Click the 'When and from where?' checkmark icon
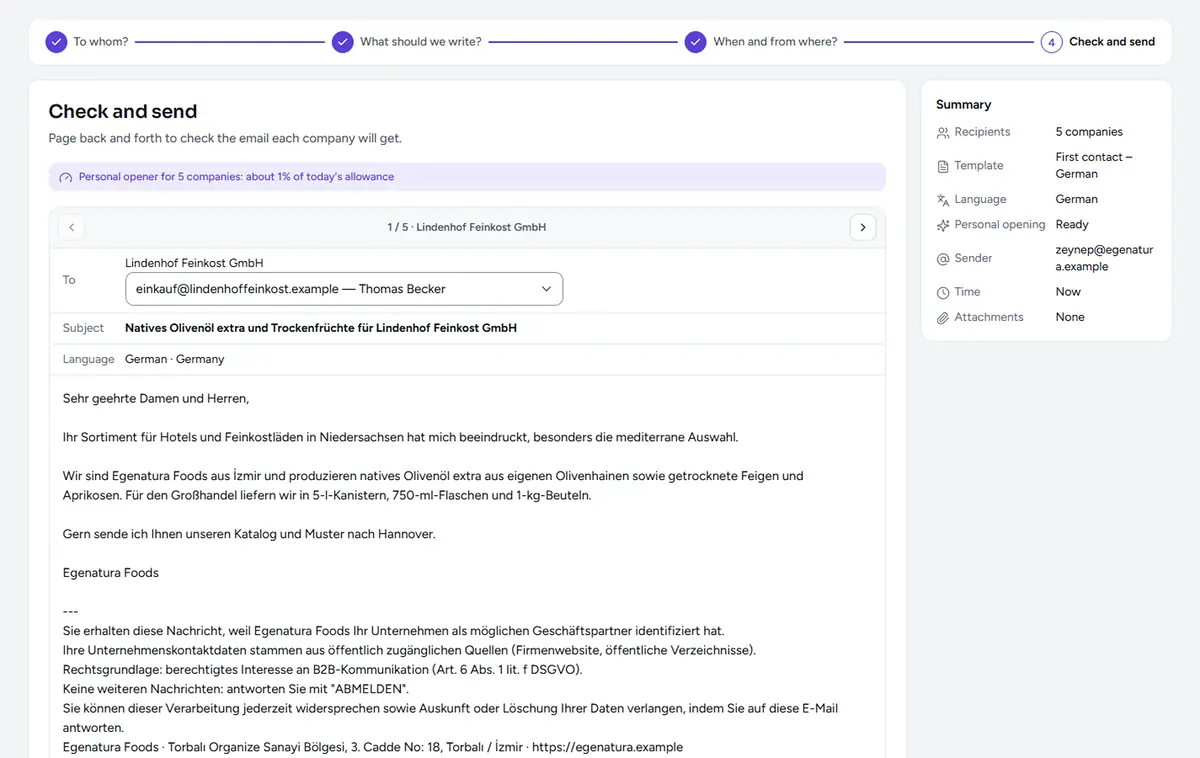Viewport: 1200px width, 758px height. (x=695, y=42)
